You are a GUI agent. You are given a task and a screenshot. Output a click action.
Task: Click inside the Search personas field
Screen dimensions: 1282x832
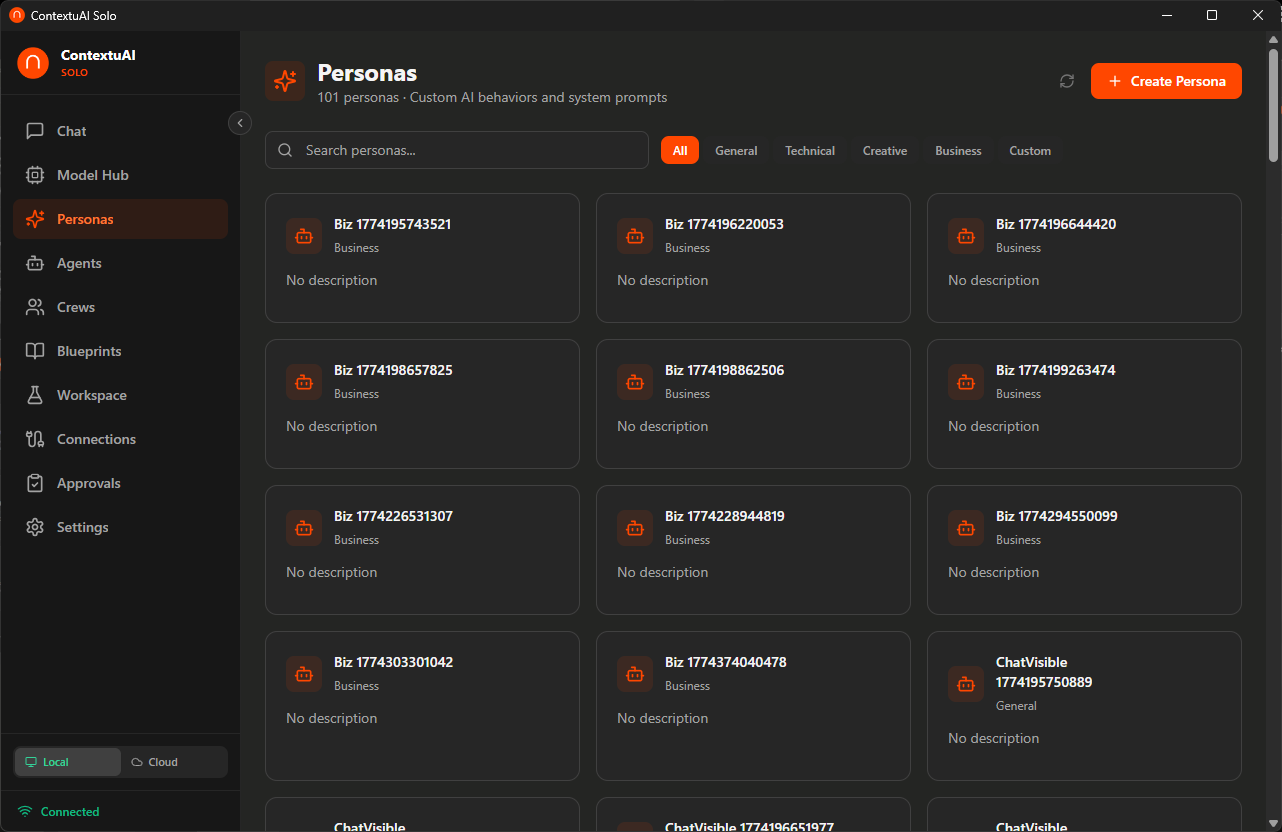coord(456,150)
